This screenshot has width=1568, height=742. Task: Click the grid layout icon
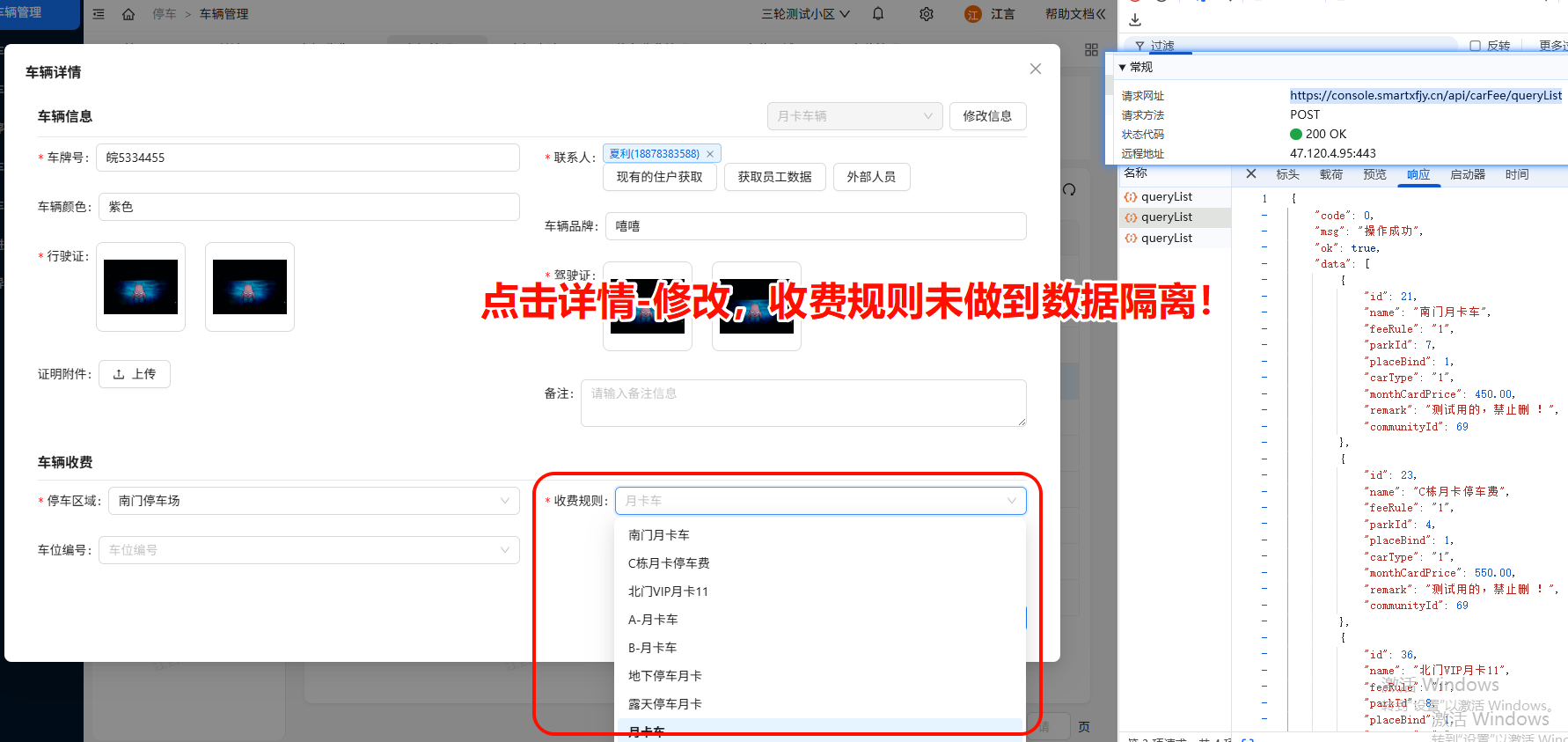[x=1091, y=50]
